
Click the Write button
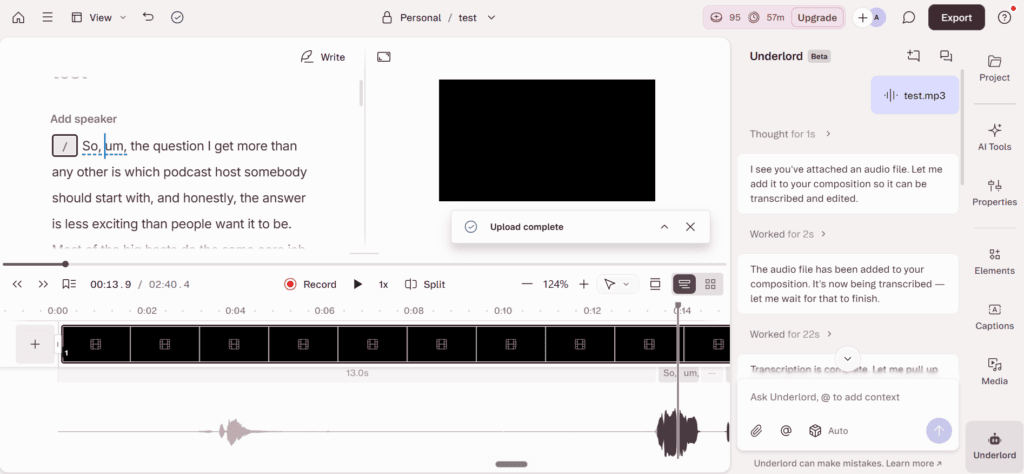click(323, 57)
